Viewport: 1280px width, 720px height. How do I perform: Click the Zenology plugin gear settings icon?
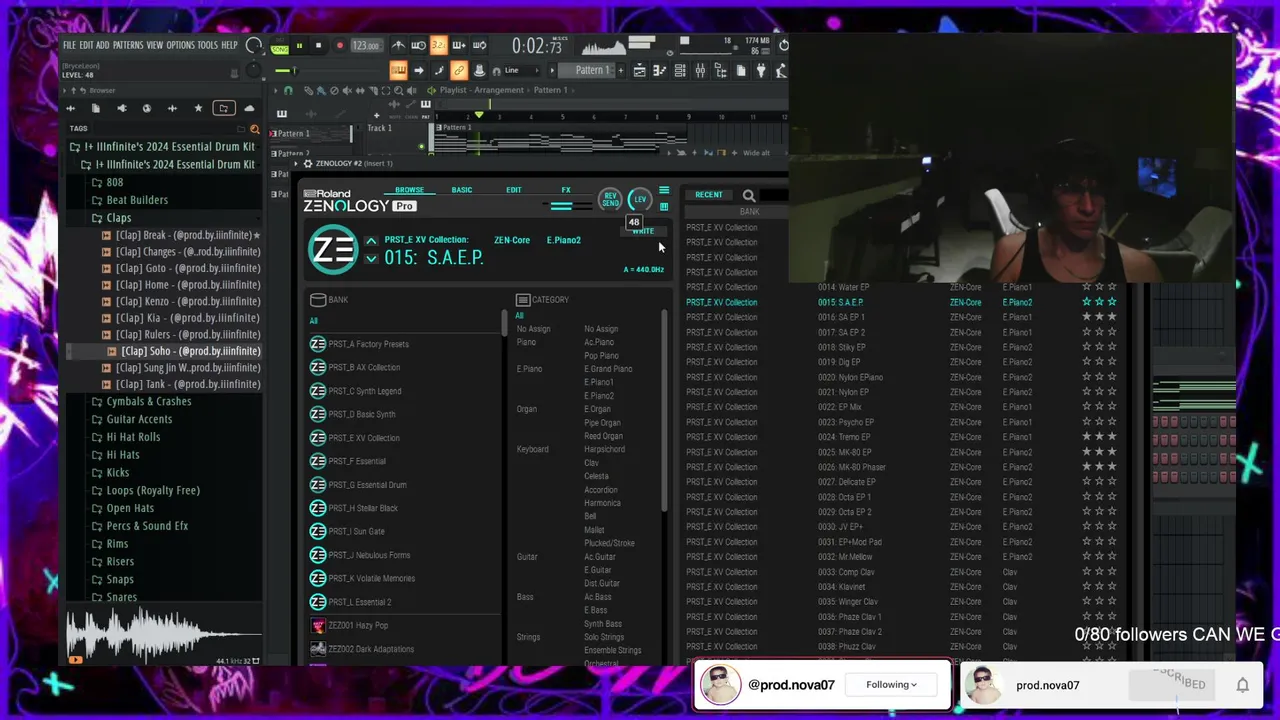[307, 163]
